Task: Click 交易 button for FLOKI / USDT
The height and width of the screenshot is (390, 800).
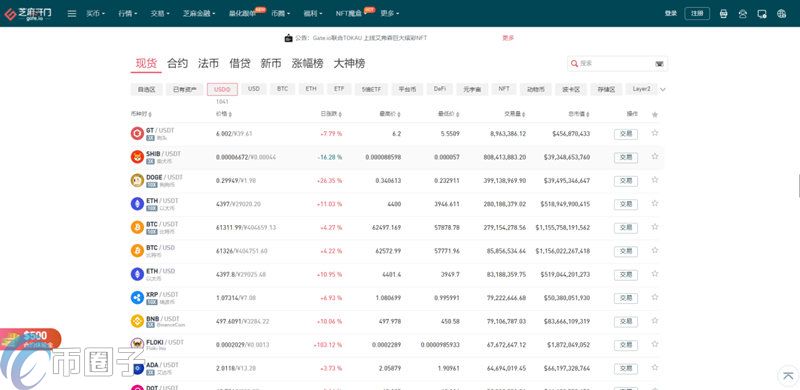Action: click(x=626, y=346)
